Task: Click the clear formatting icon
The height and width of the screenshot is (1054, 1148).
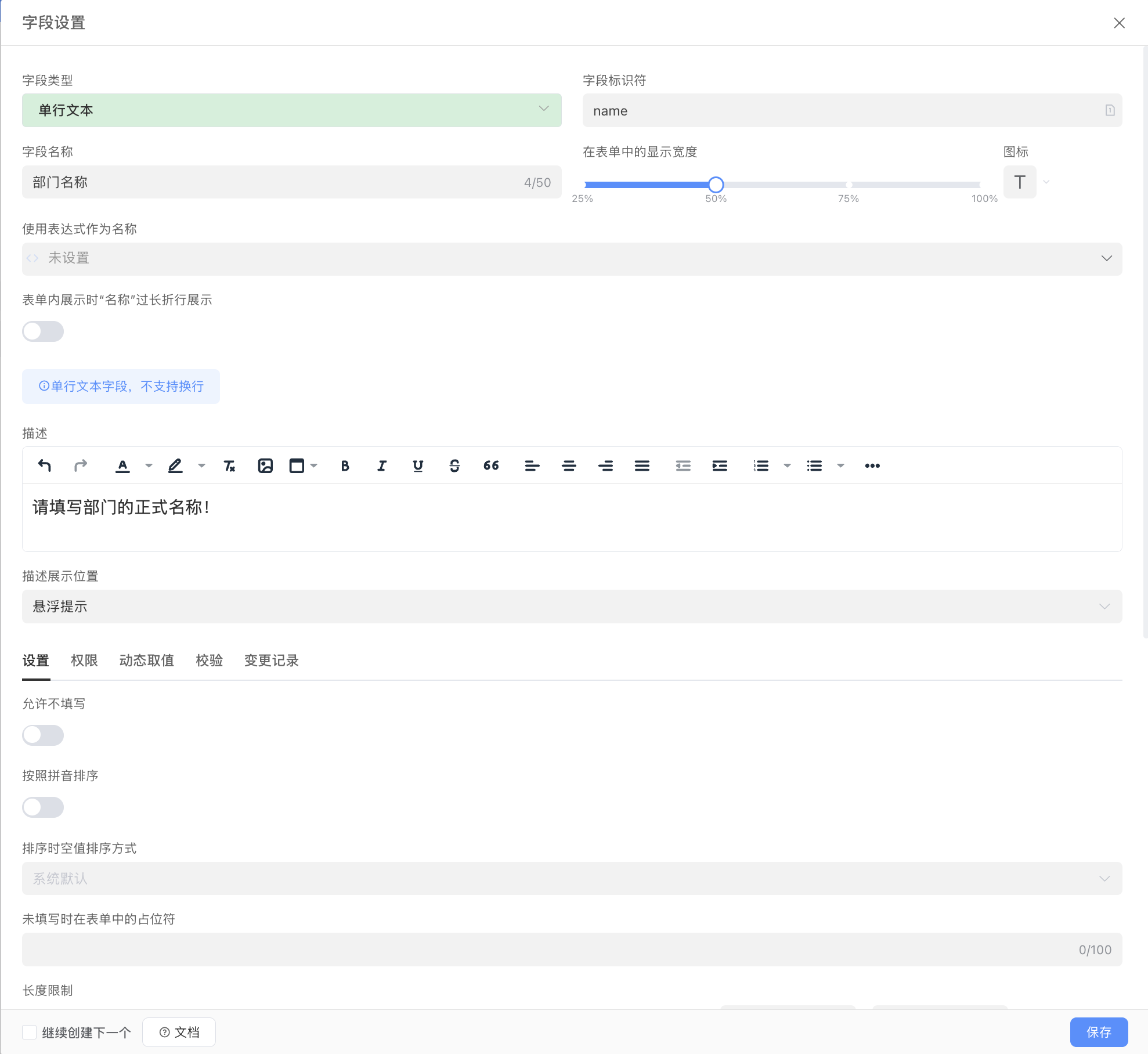Action: click(229, 465)
